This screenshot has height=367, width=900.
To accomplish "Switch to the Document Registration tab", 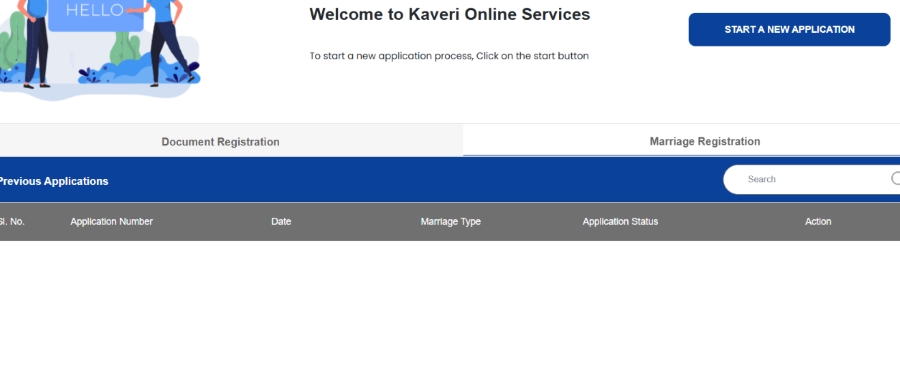I will point(220,141).
